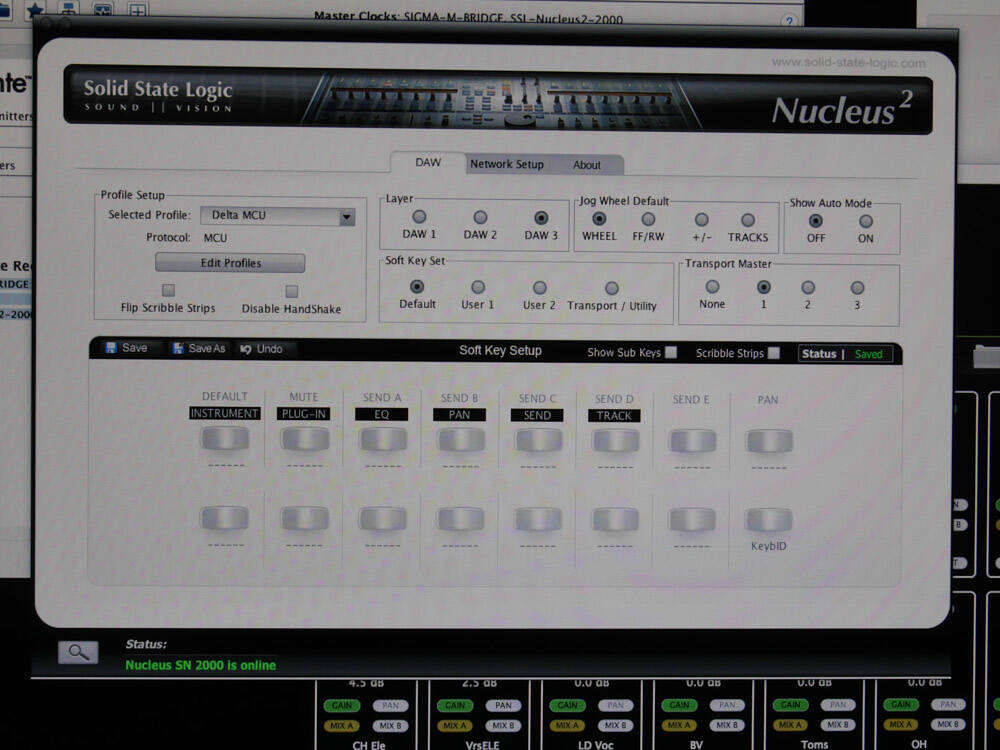Set Transport Master to 2
This screenshot has width=1000, height=750.
pos(808,288)
